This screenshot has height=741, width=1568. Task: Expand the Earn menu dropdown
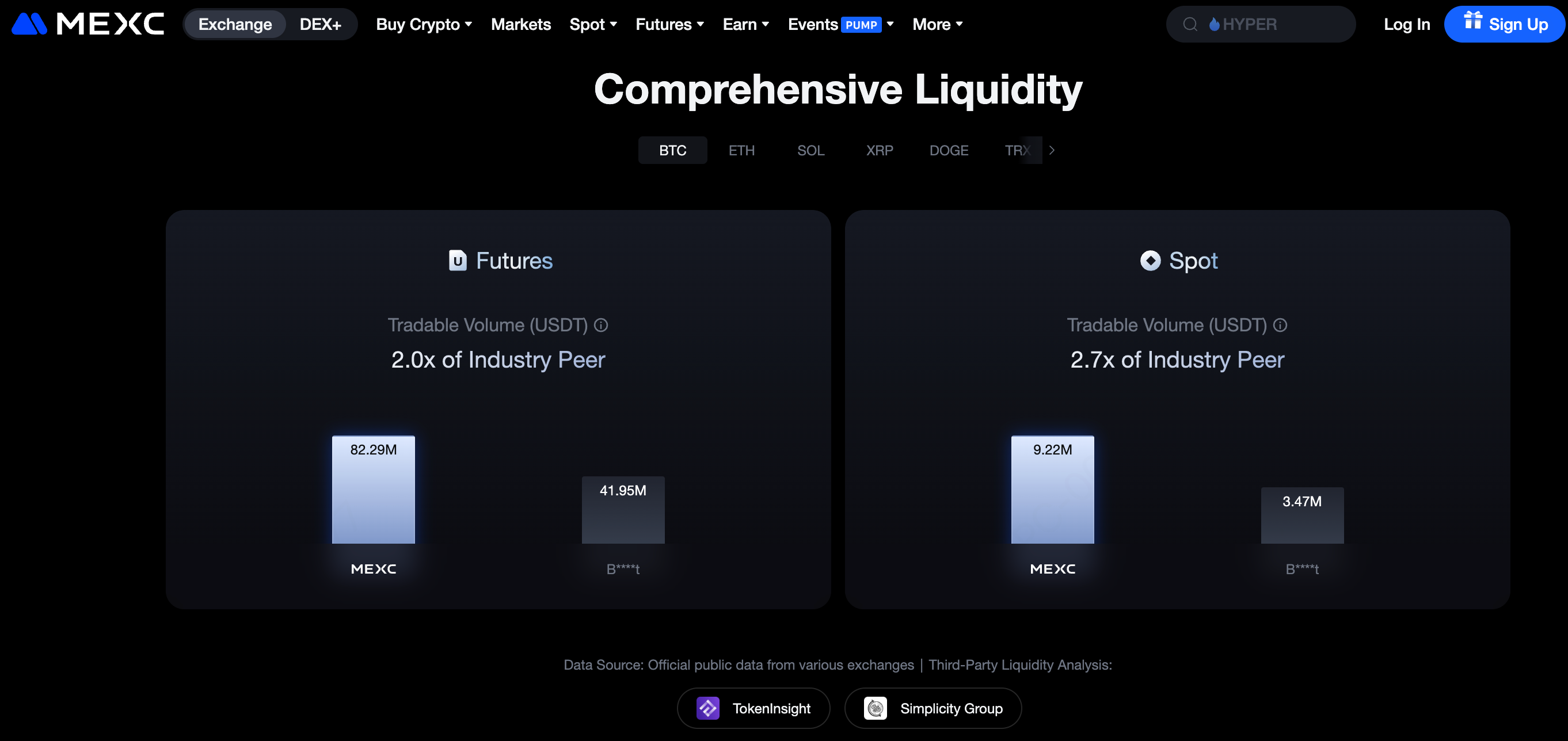point(745,24)
